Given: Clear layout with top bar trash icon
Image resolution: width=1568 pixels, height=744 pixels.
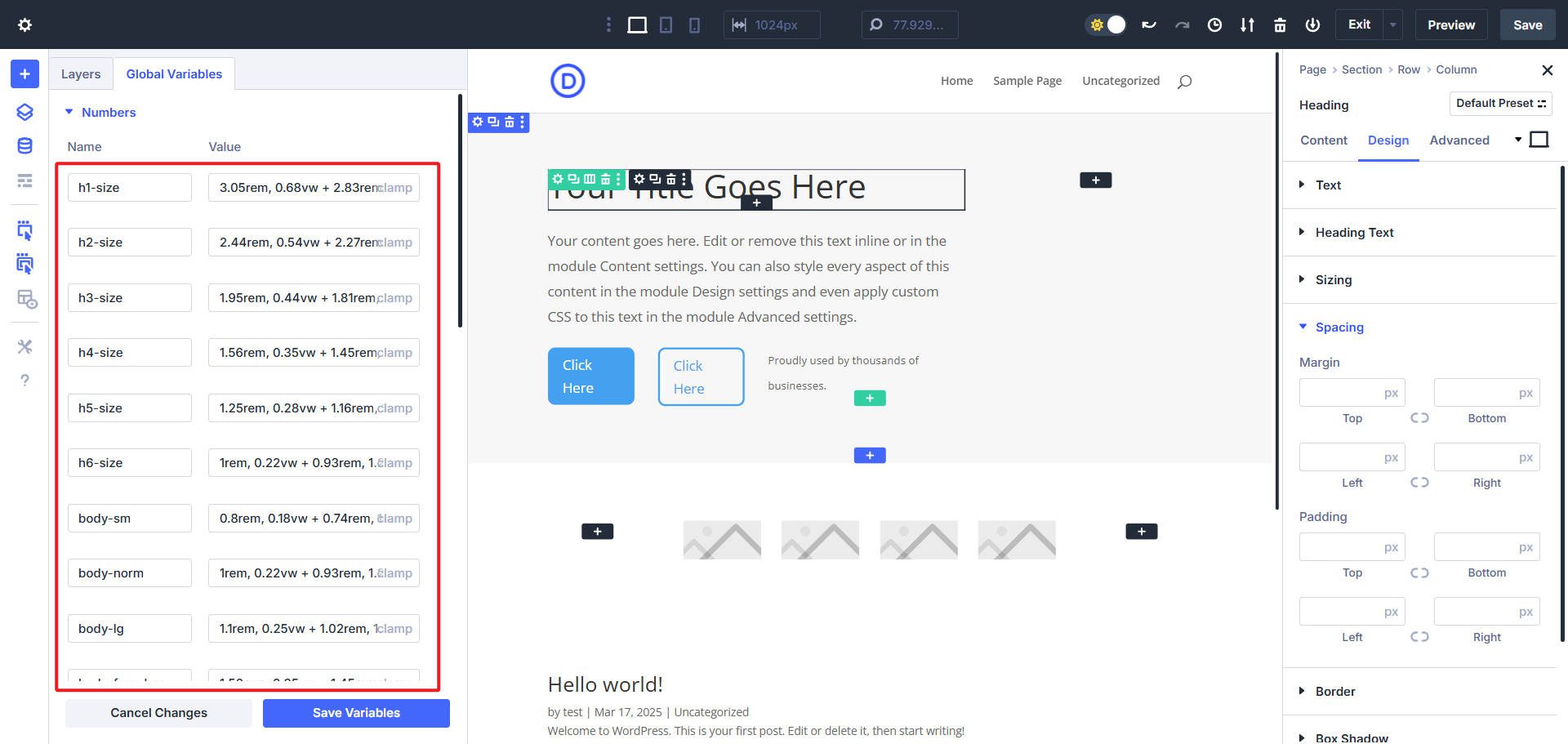Looking at the screenshot, I should pyautogui.click(x=1280, y=25).
